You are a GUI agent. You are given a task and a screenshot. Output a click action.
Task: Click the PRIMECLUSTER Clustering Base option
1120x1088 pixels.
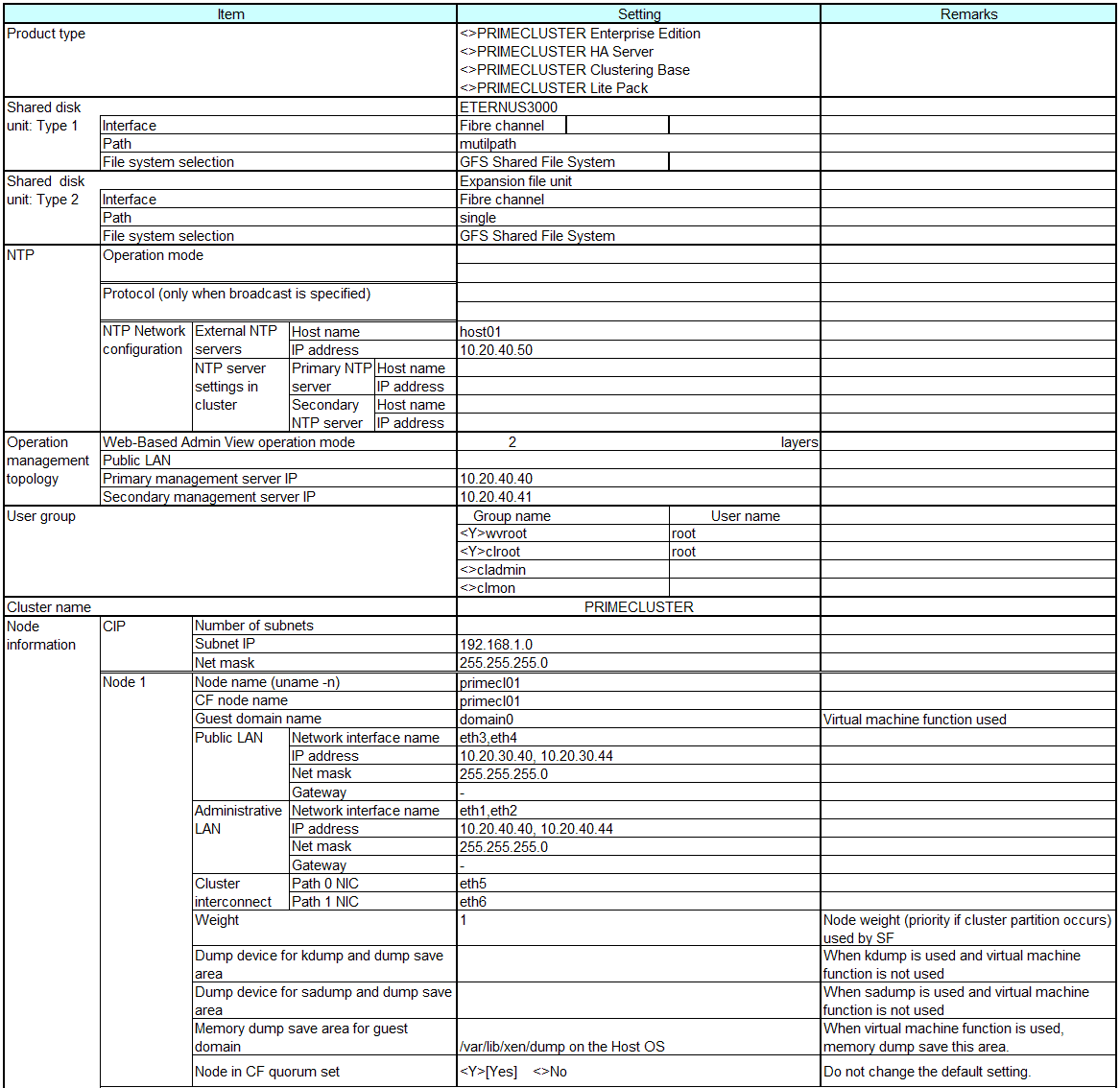tap(575, 70)
